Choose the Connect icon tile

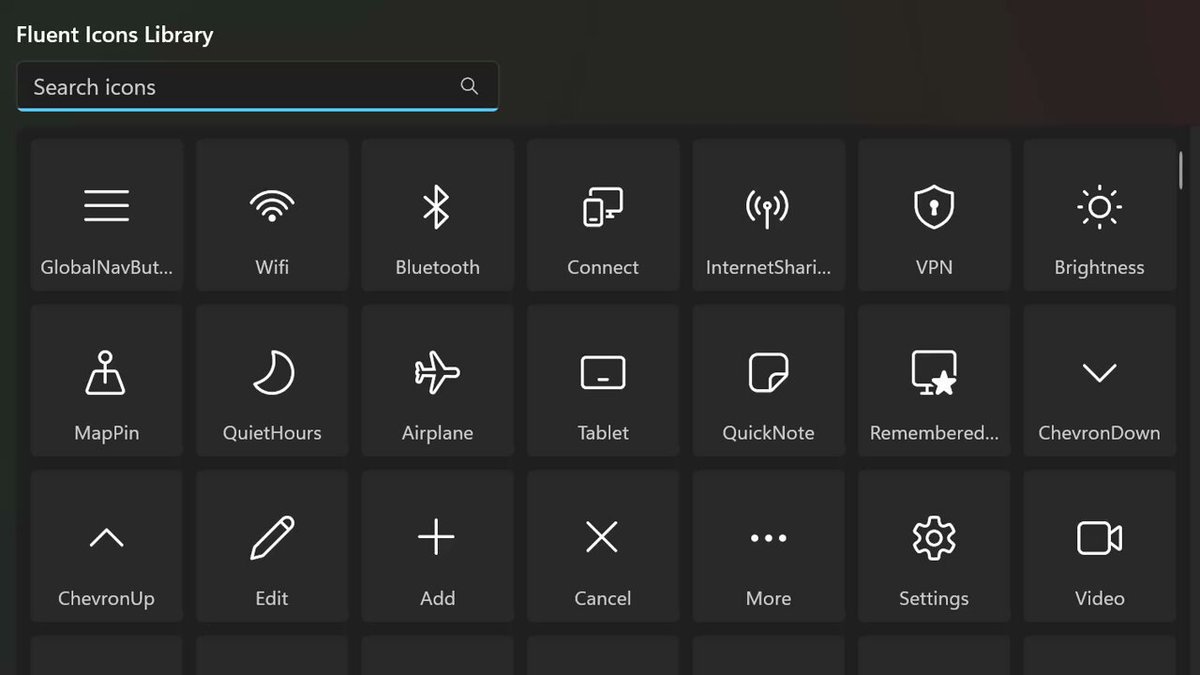coord(603,215)
